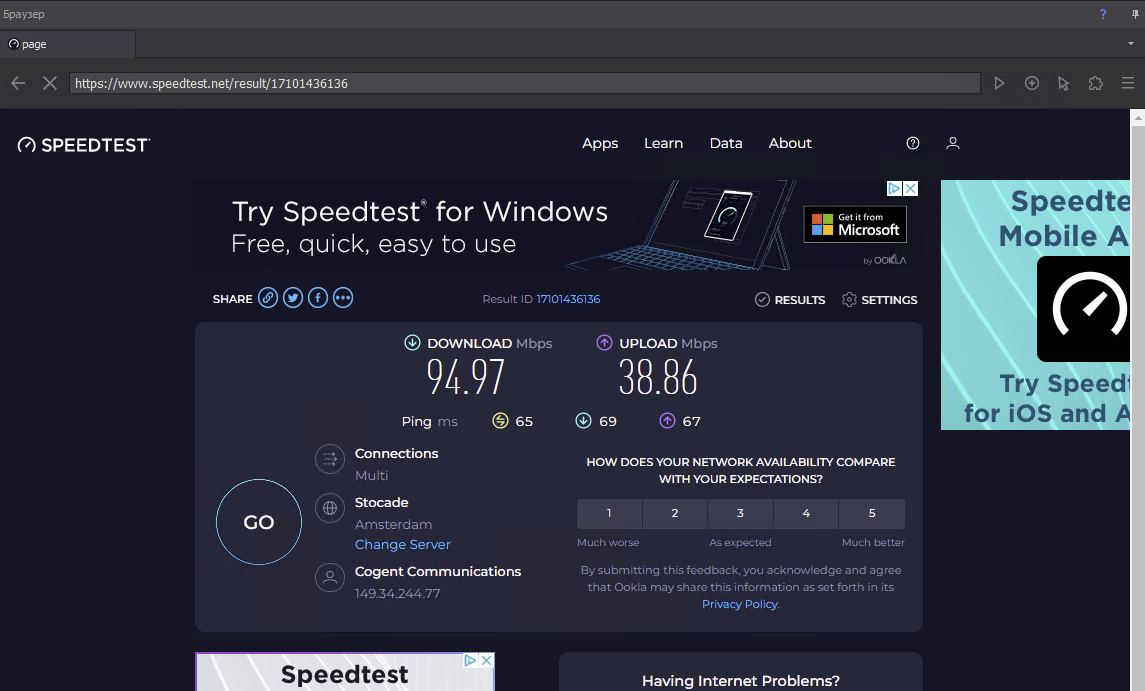This screenshot has height=691, width=1145.
Task: Expand the tab list dropdown arrow
Action: pyautogui.click(x=1131, y=44)
